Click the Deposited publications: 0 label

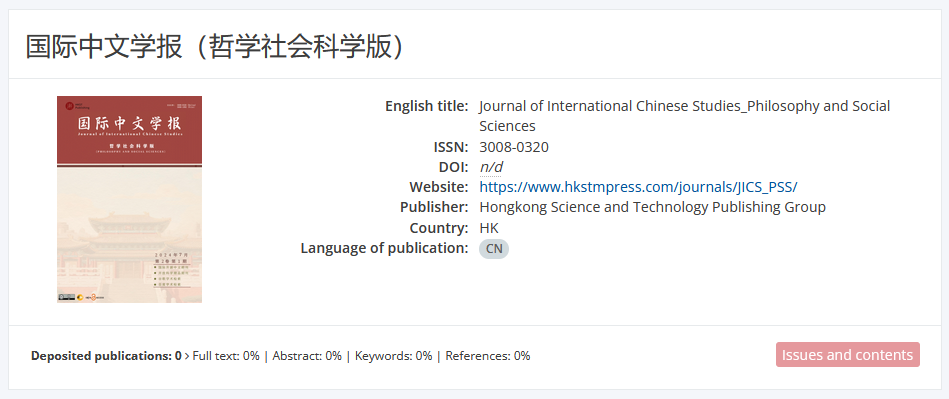pos(107,356)
